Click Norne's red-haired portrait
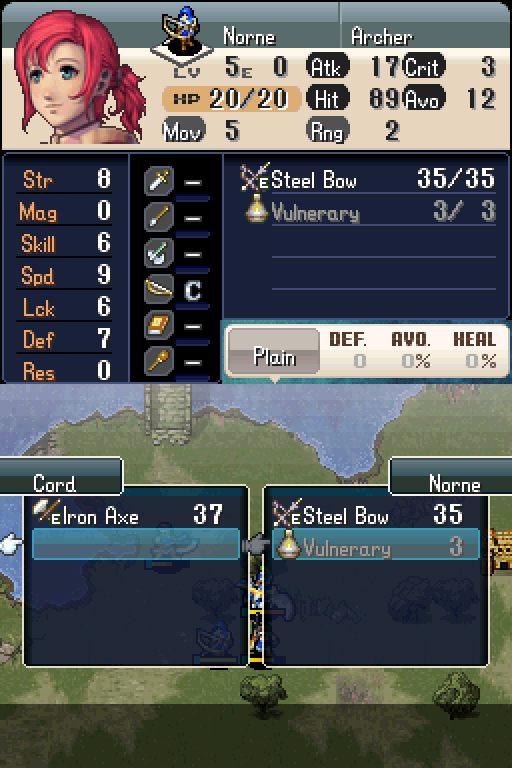The image size is (512, 768). click(x=76, y=77)
